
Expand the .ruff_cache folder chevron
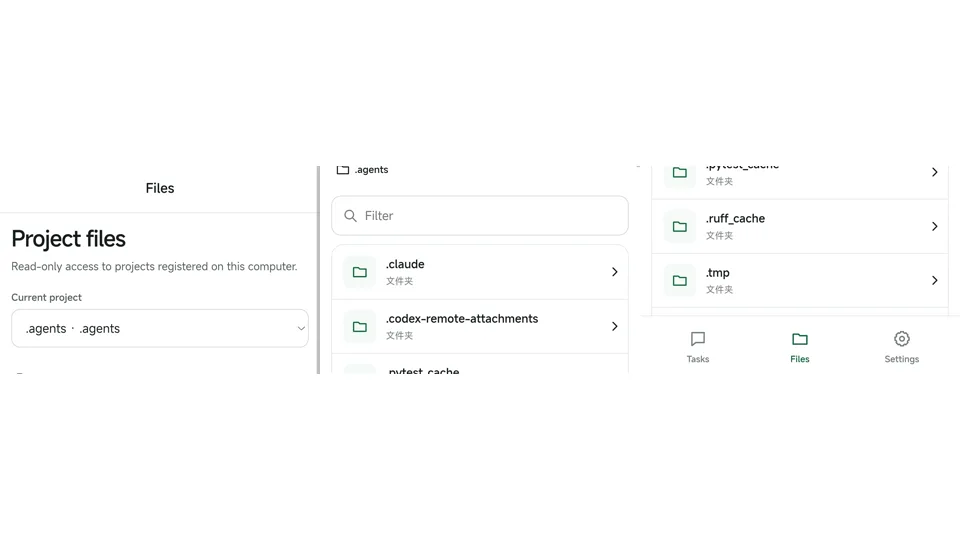934,227
